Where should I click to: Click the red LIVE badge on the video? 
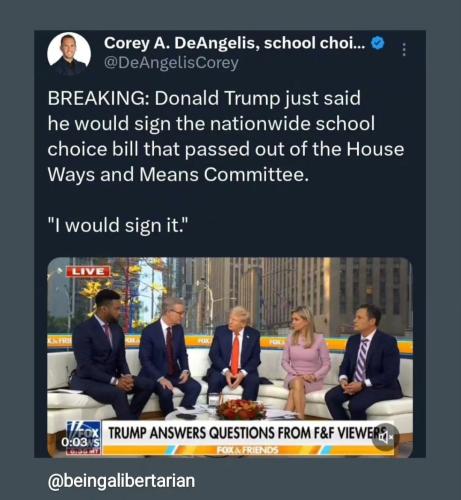88,271
